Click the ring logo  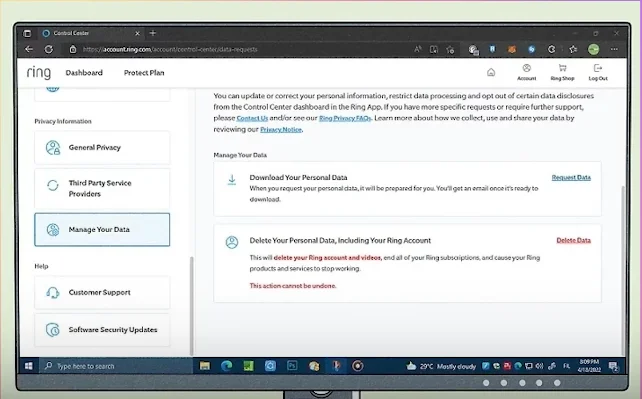click(x=39, y=72)
